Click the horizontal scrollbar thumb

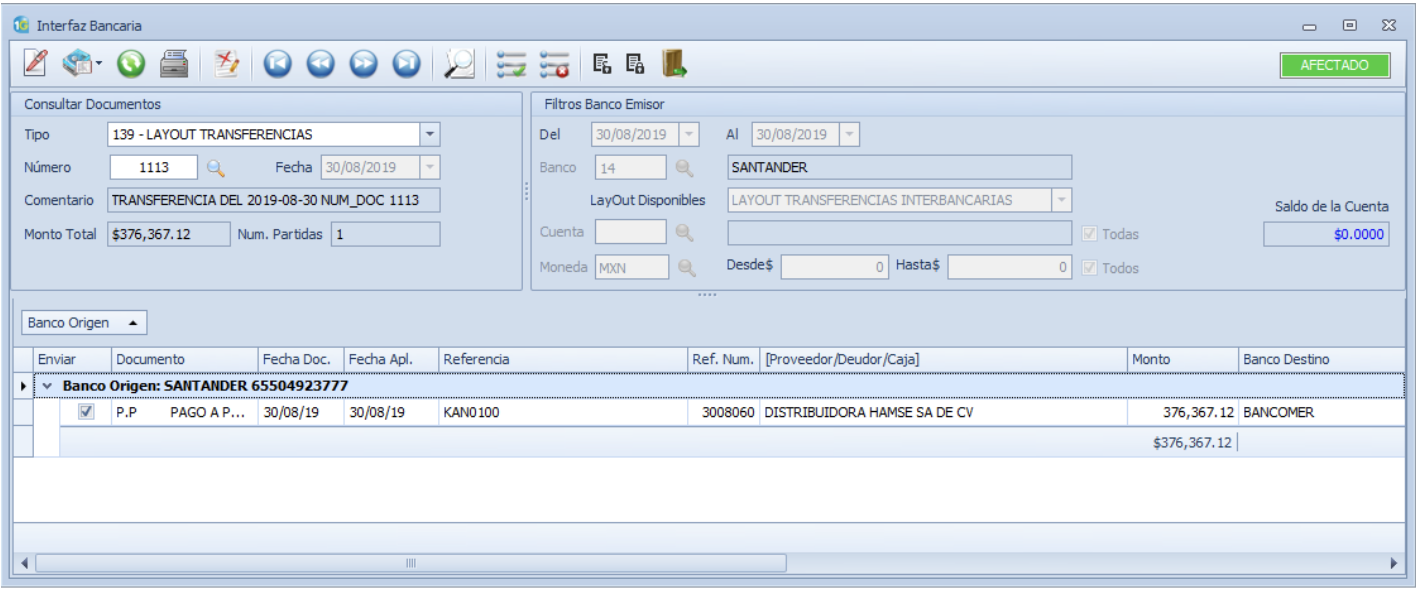(410, 563)
